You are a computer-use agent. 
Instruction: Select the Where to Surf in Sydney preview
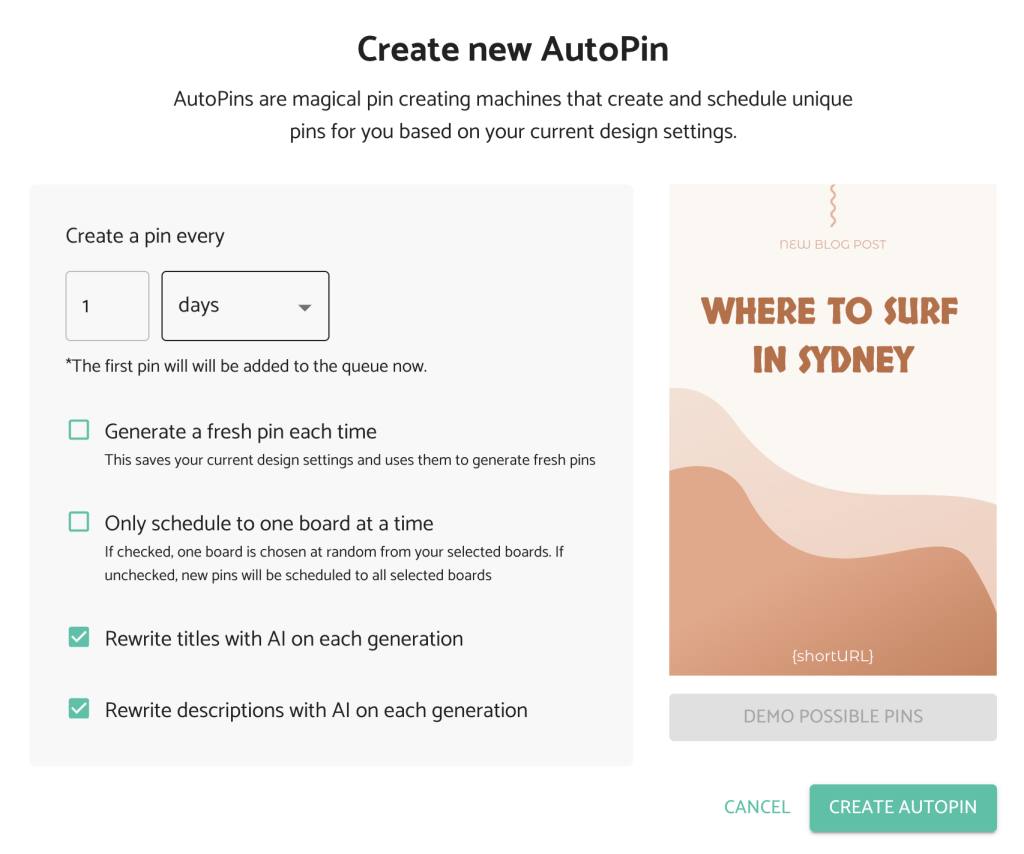click(x=832, y=430)
